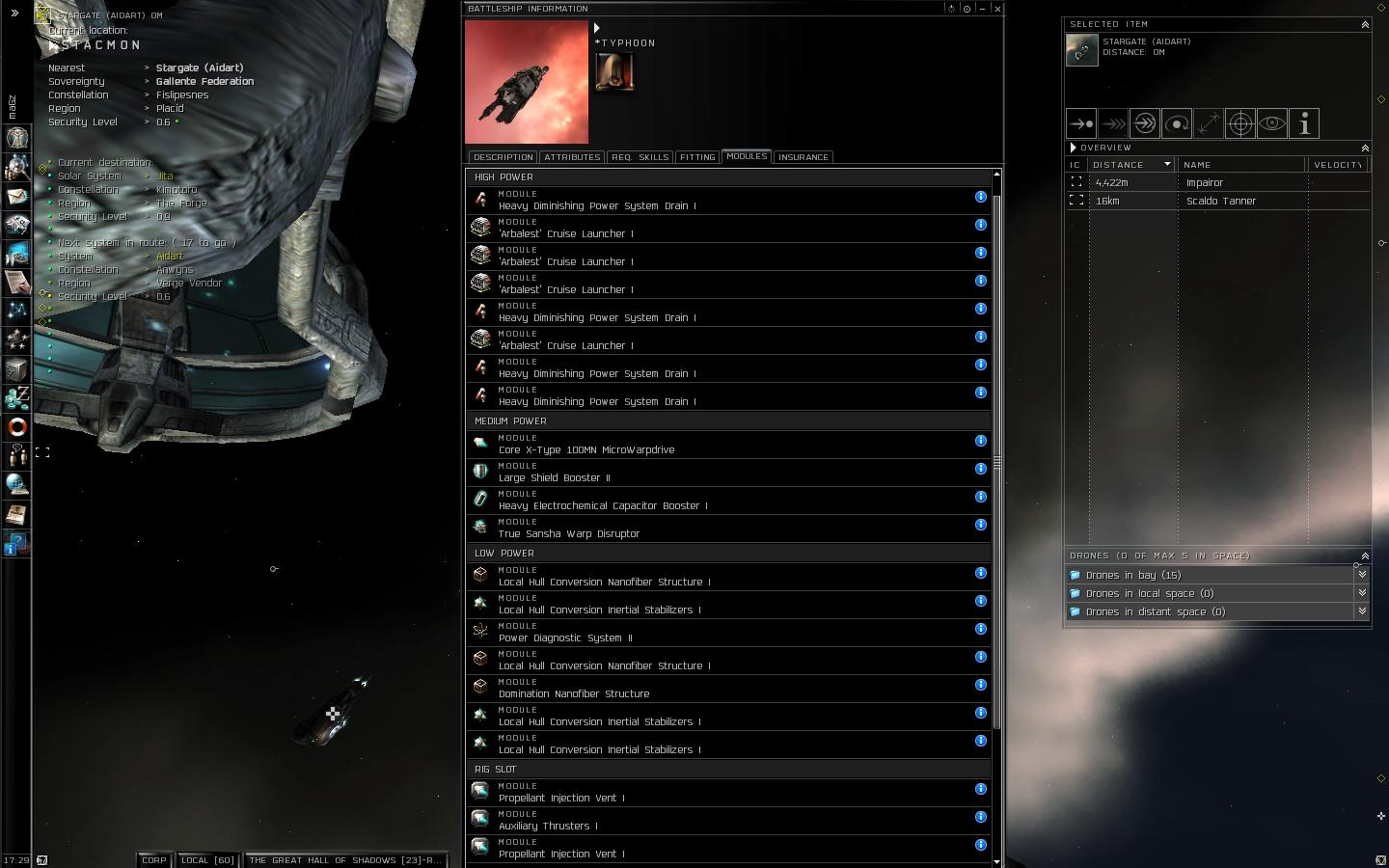Open the mail envelope icon

click(16, 196)
